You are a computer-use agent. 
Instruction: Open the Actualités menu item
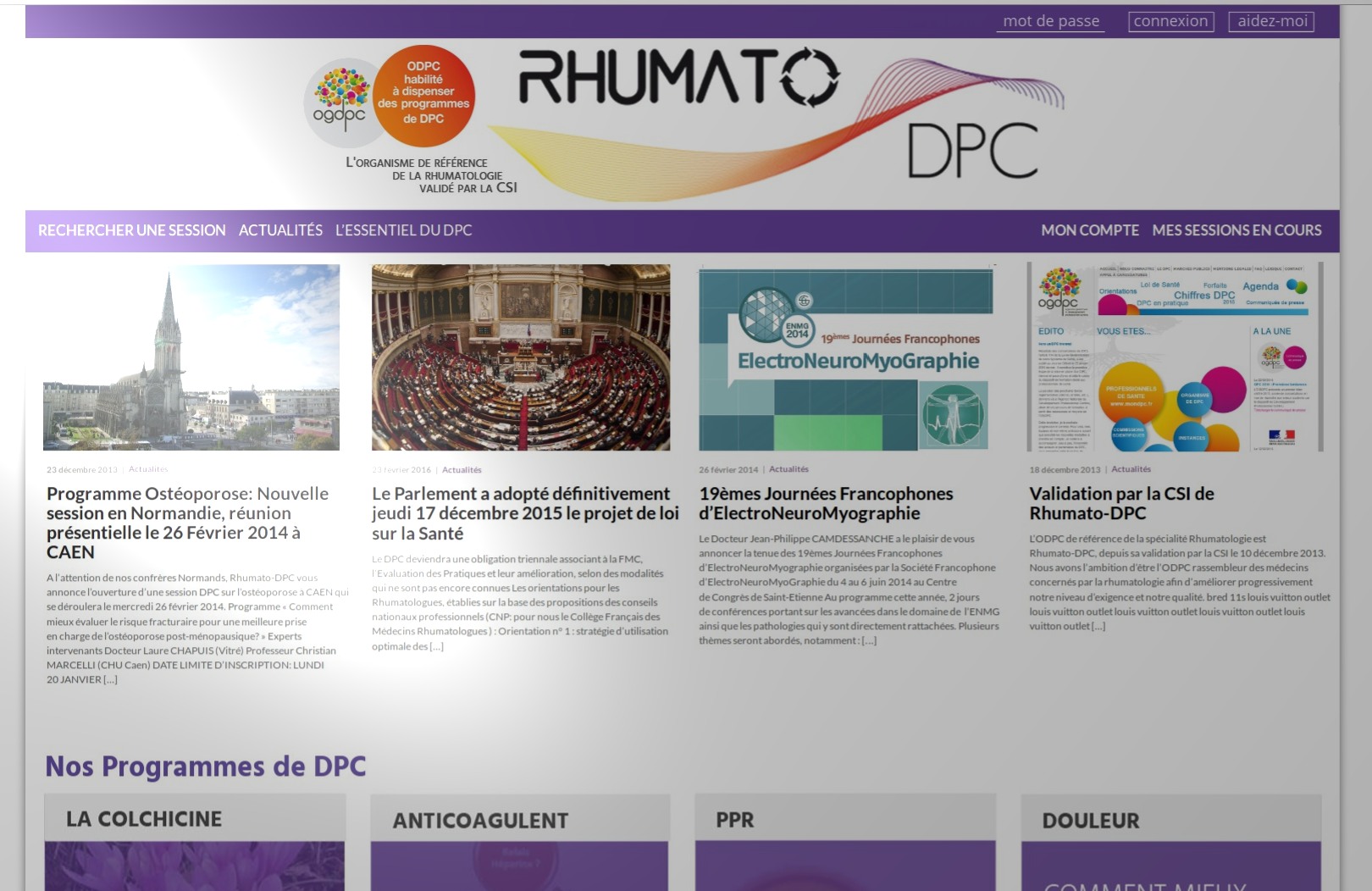coord(280,230)
